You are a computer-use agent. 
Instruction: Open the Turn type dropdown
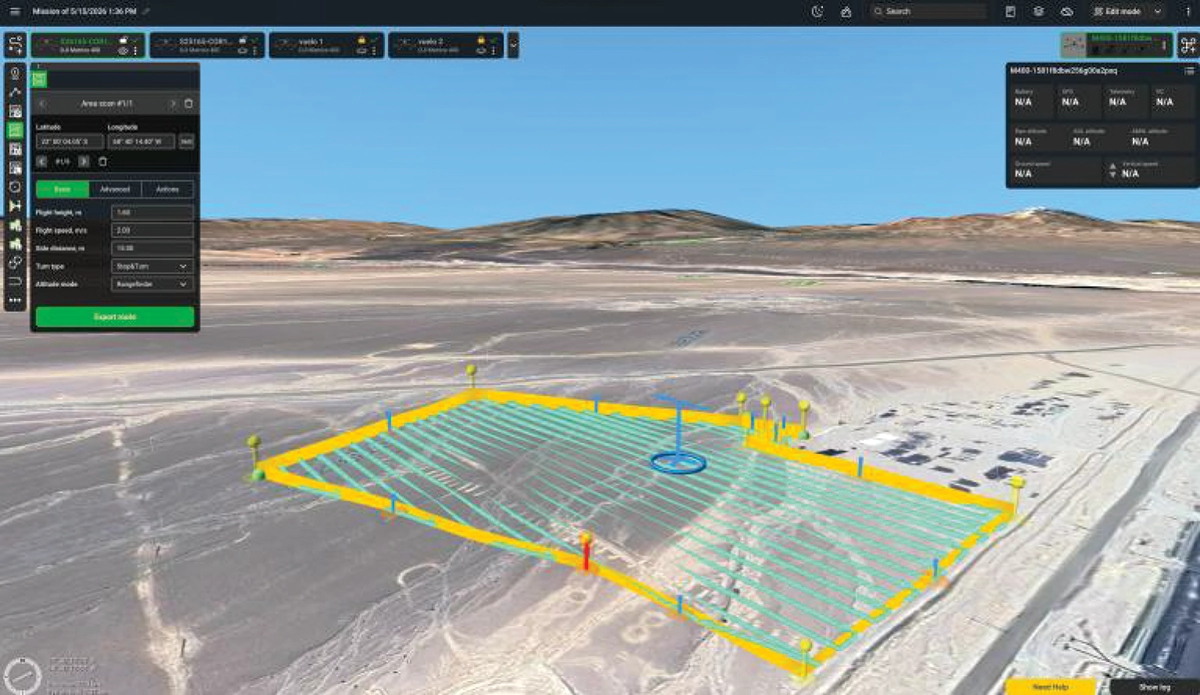[152, 266]
